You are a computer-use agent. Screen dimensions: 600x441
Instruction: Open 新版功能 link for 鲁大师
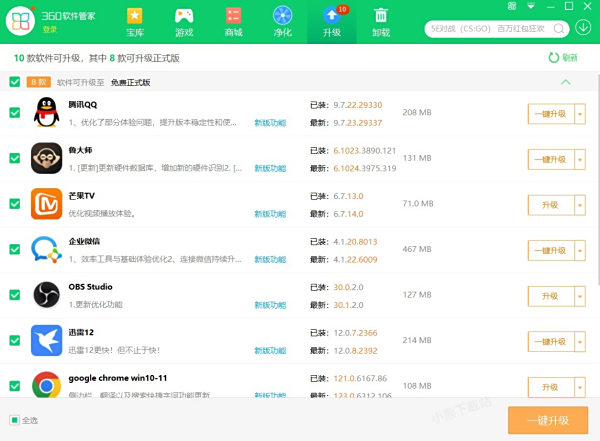coord(270,168)
